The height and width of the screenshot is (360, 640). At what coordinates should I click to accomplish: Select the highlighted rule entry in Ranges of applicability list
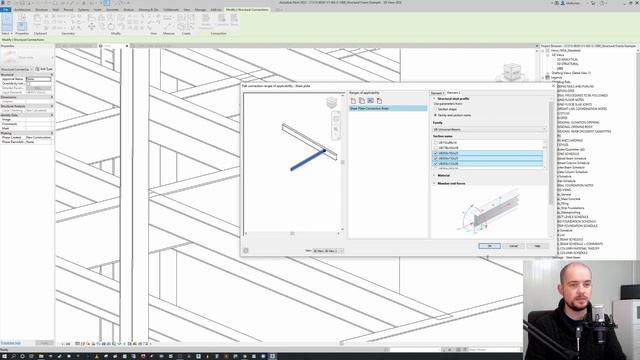(x=388, y=109)
